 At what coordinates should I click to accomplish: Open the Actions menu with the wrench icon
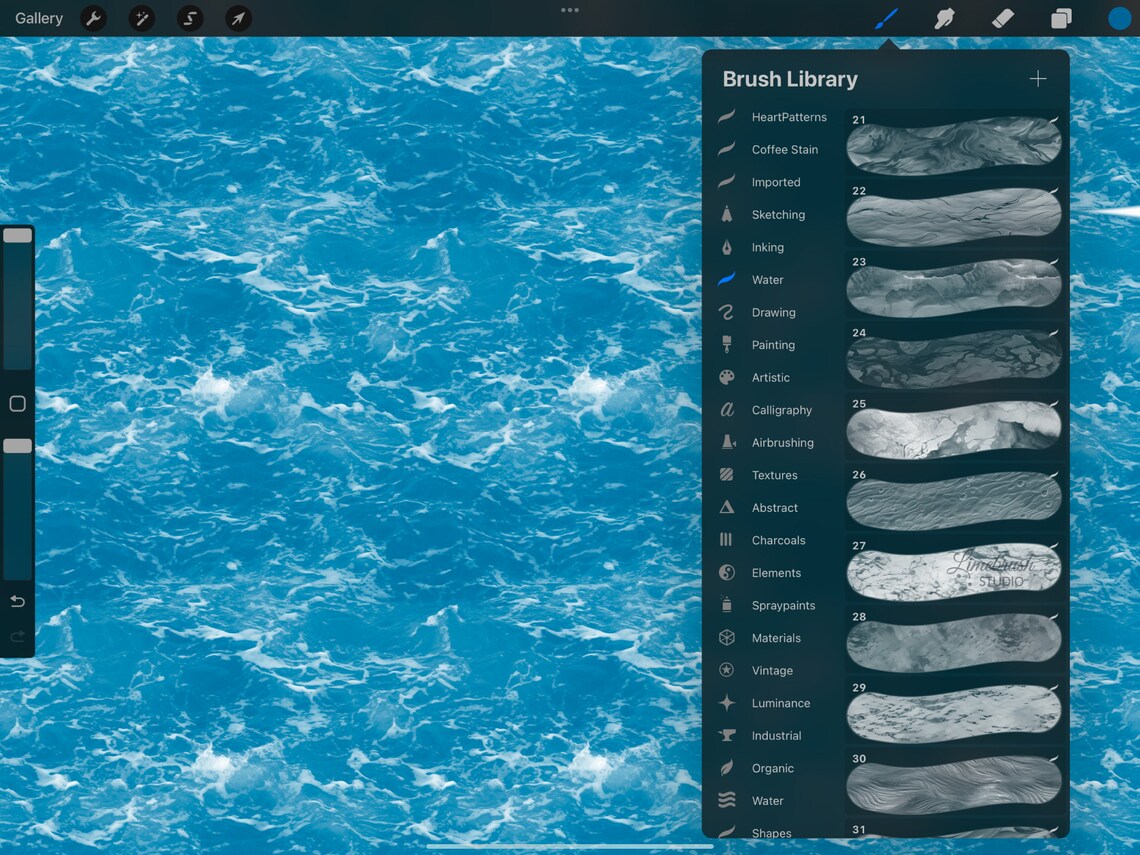tap(93, 18)
